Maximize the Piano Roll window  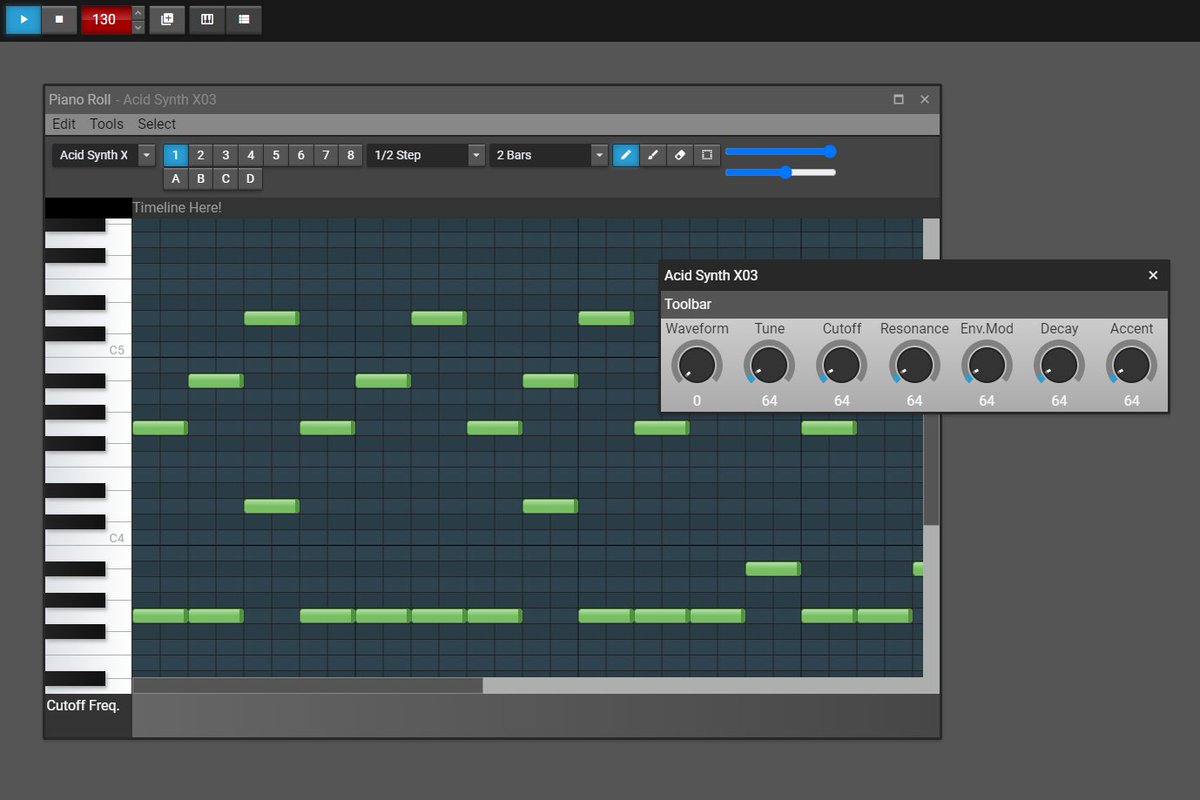click(x=898, y=99)
